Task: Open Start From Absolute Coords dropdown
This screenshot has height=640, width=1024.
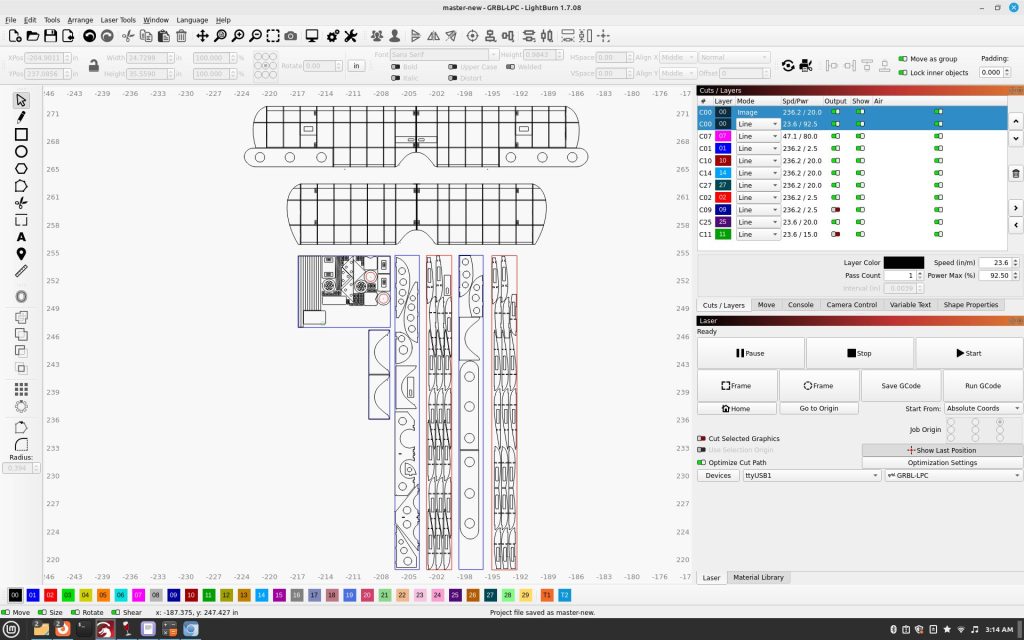Action: [983, 408]
